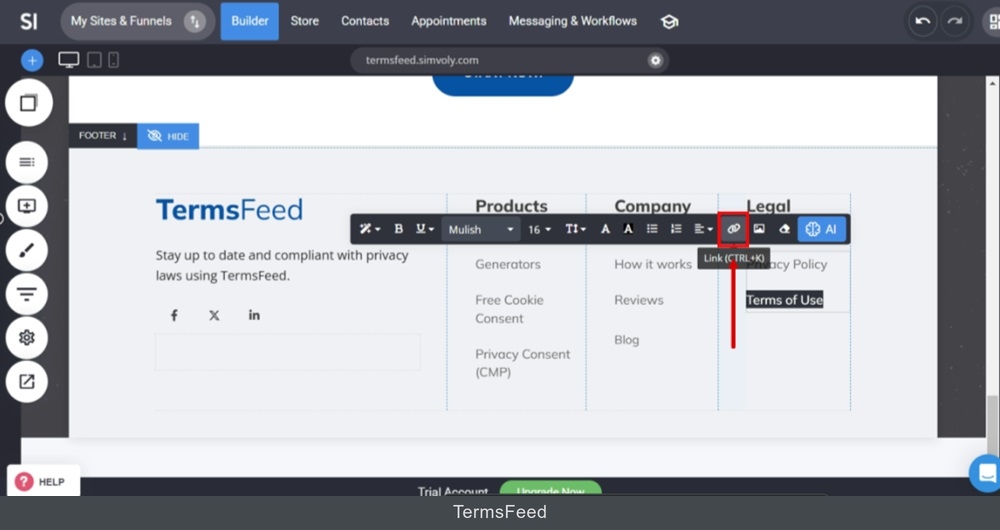1000x530 pixels.
Task: Open the filter lines sidebar icon
Action: (x=27, y=294)
